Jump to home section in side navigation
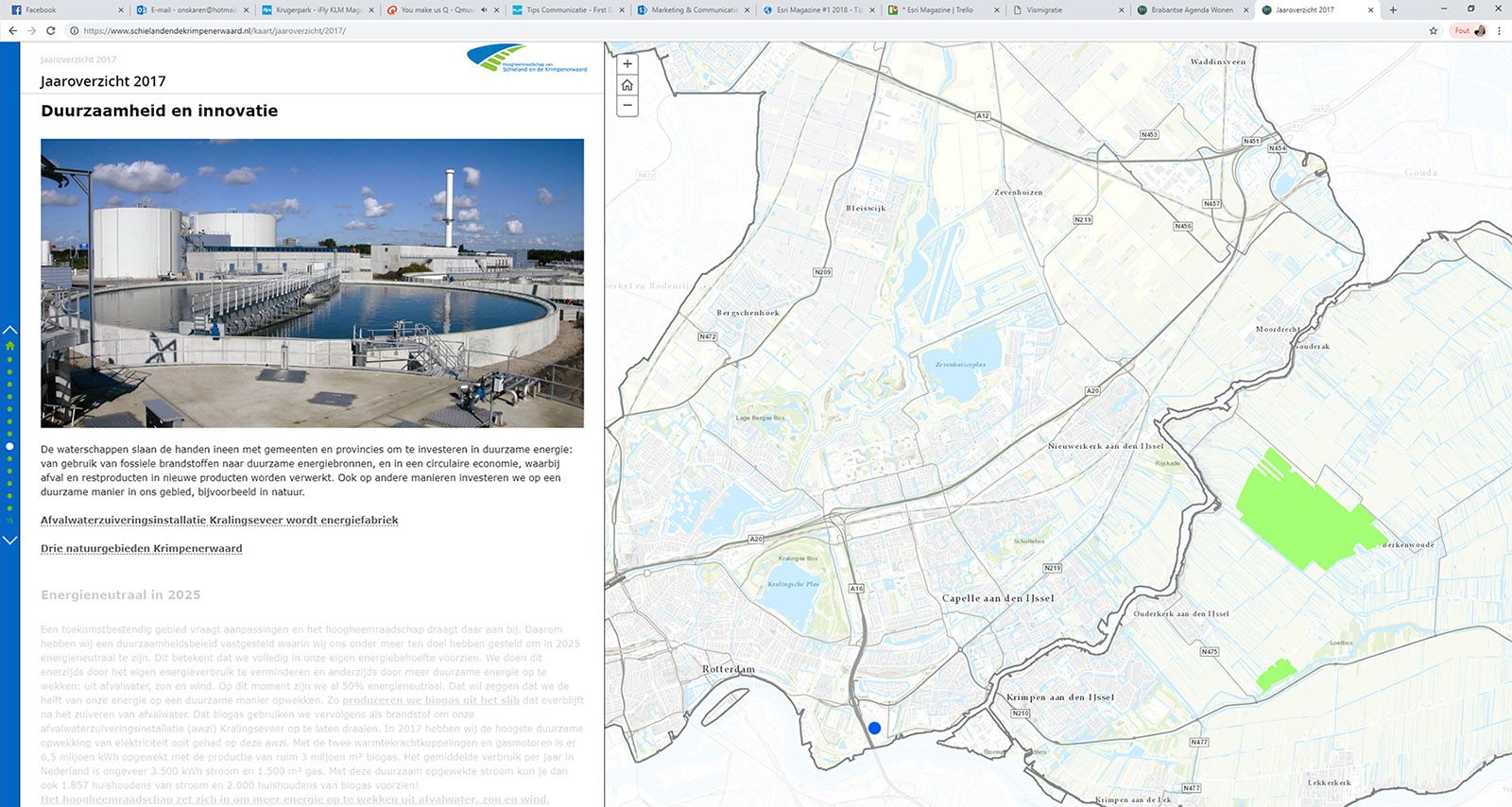Viewport: 1512px width, 807px height. (x=9, y=346)
